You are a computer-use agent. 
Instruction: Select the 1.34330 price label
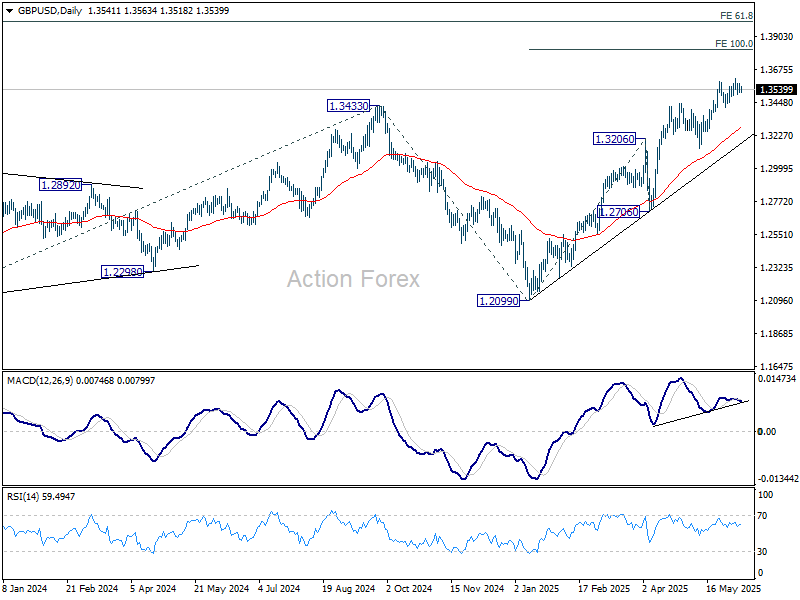pos(348,106)
